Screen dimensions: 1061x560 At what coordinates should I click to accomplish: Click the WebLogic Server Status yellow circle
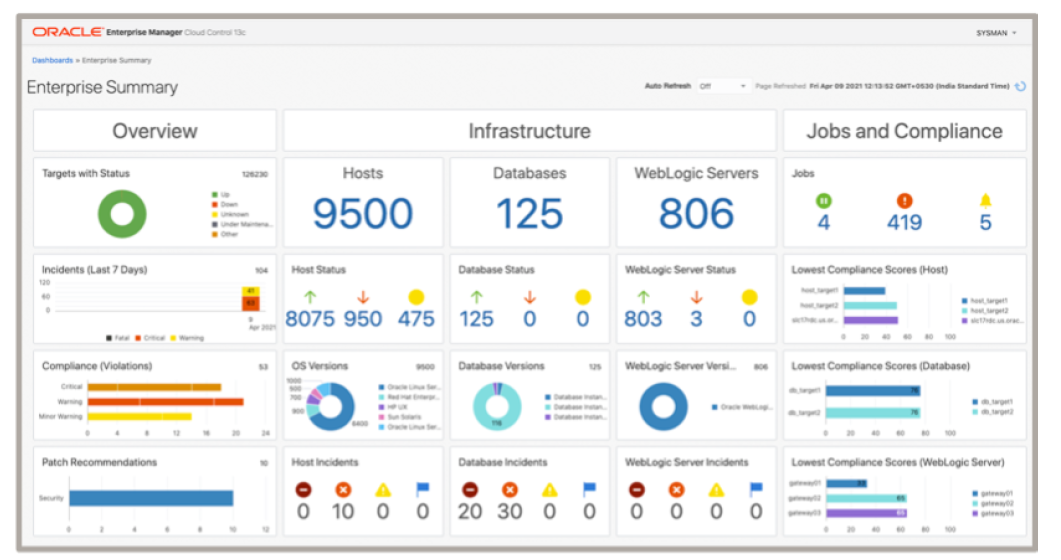point(749,297)
